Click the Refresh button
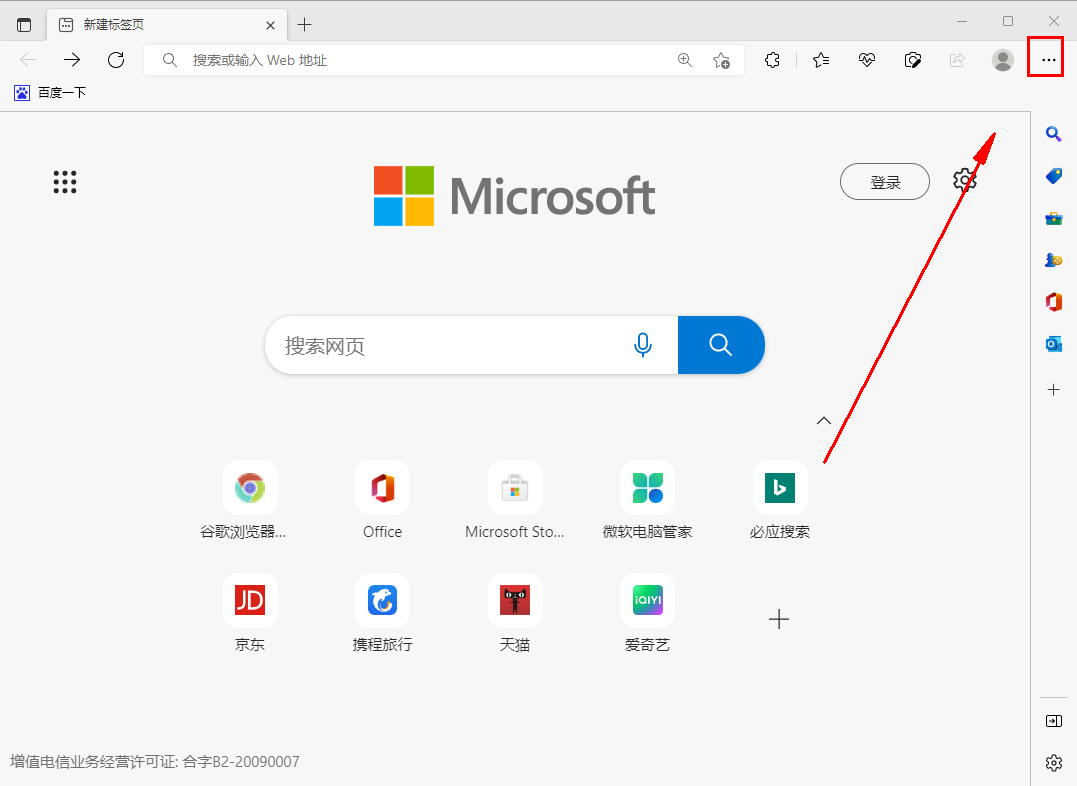1077x786 pixels. click(x=116, y=60)
